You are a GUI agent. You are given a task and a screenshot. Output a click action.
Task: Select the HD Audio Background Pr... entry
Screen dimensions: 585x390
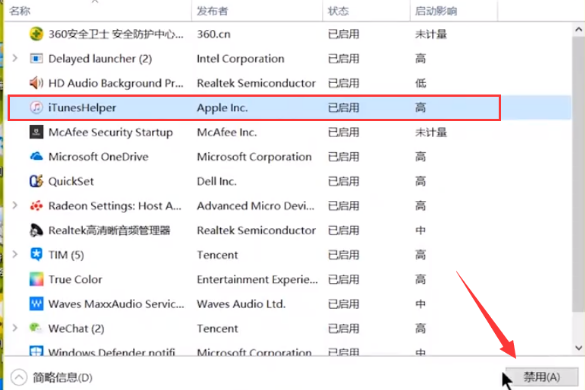(x=116, y=83)
